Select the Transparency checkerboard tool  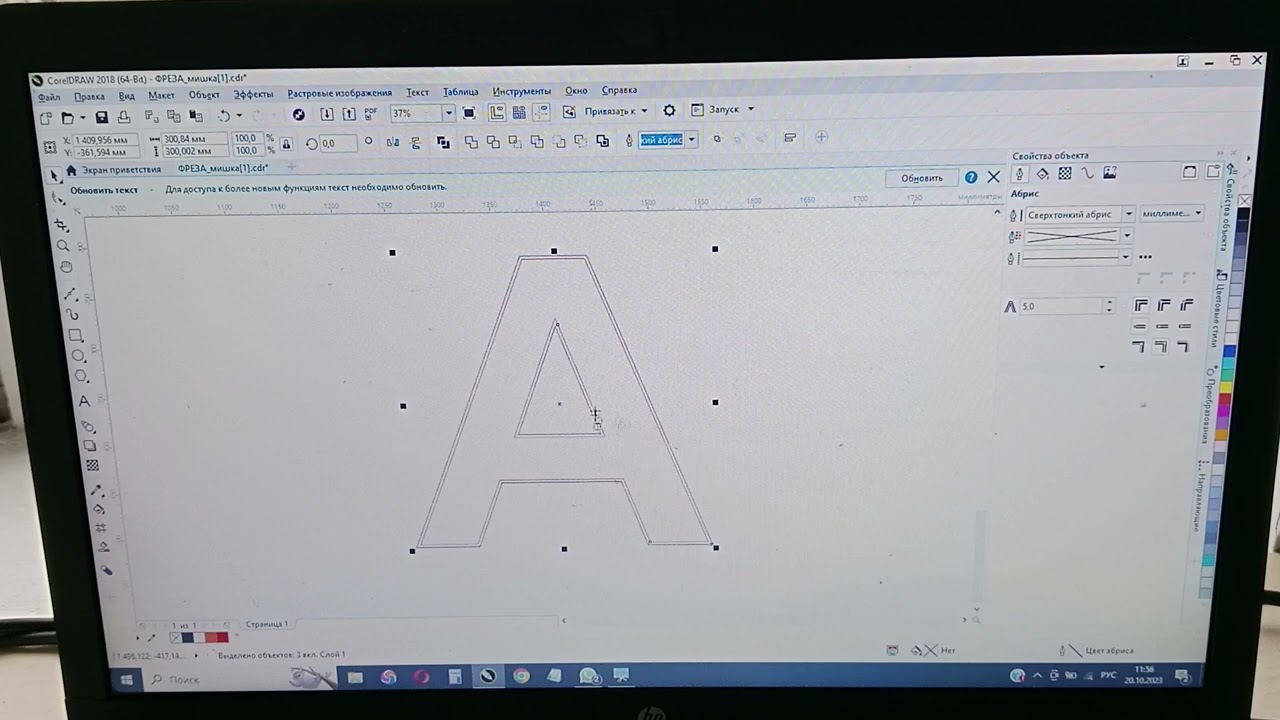point(92,466)
